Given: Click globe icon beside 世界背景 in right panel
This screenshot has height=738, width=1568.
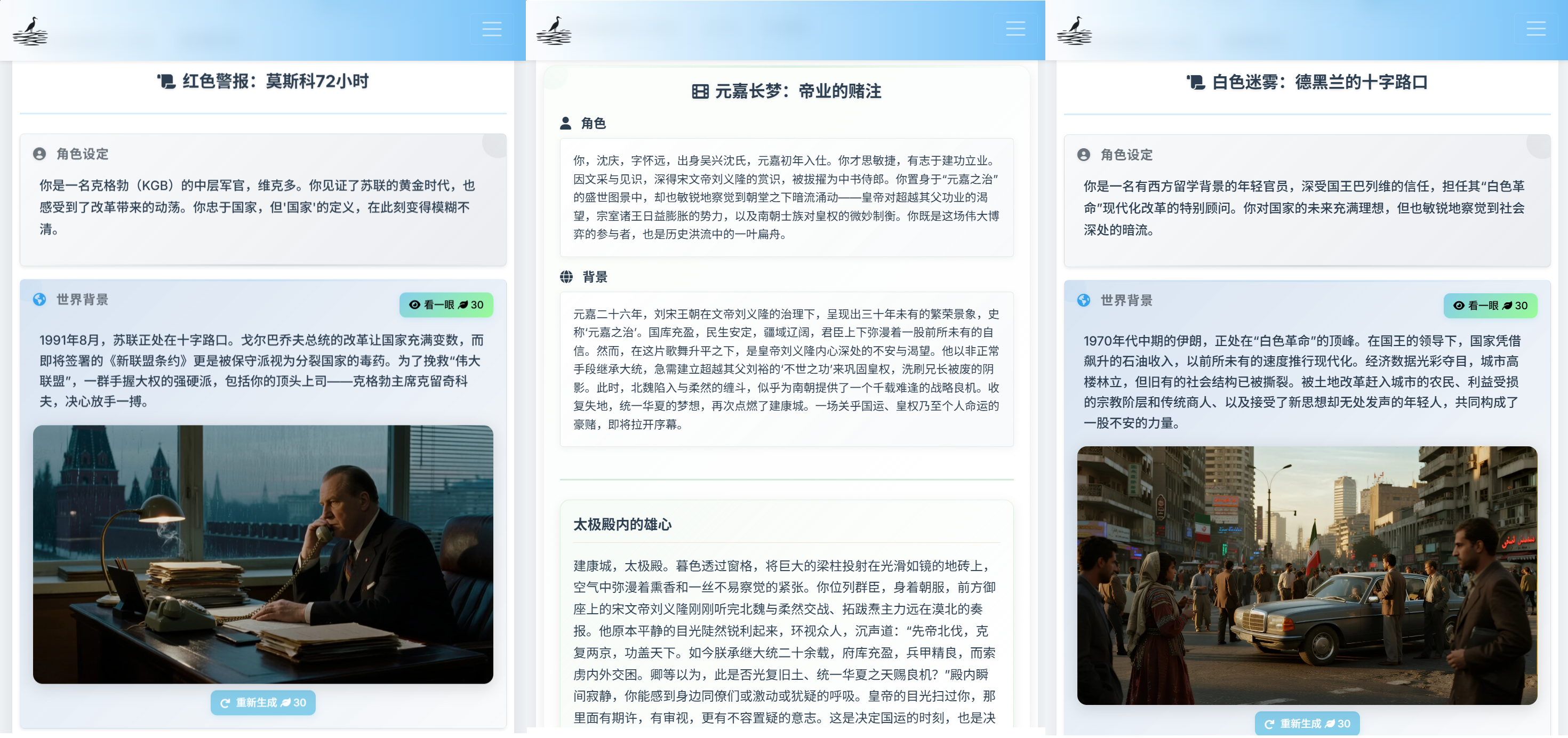Looking at the screenshot, I should pyautogui.click(x=1084, y=300).
